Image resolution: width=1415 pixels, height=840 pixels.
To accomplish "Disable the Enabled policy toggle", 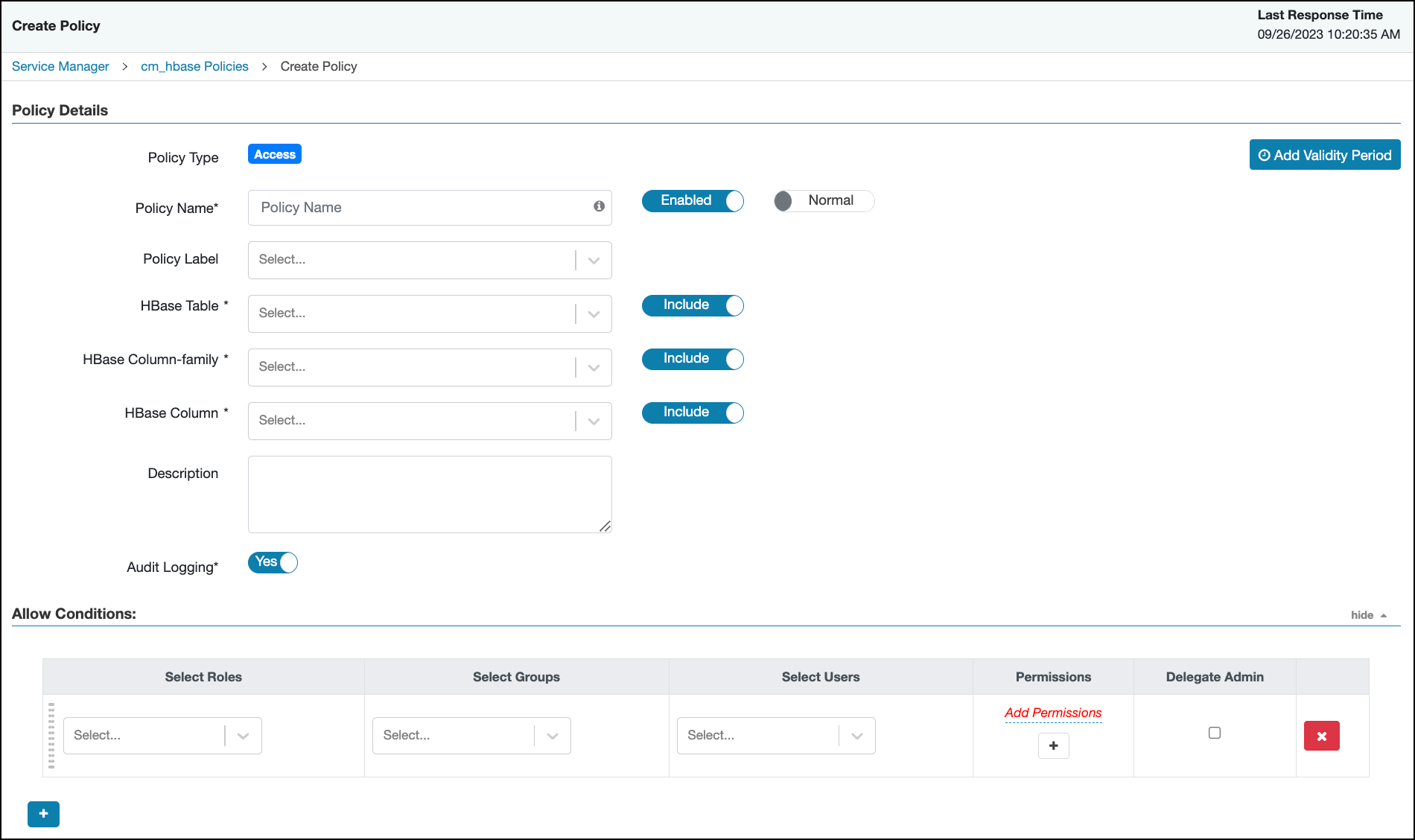I will 692,200.
